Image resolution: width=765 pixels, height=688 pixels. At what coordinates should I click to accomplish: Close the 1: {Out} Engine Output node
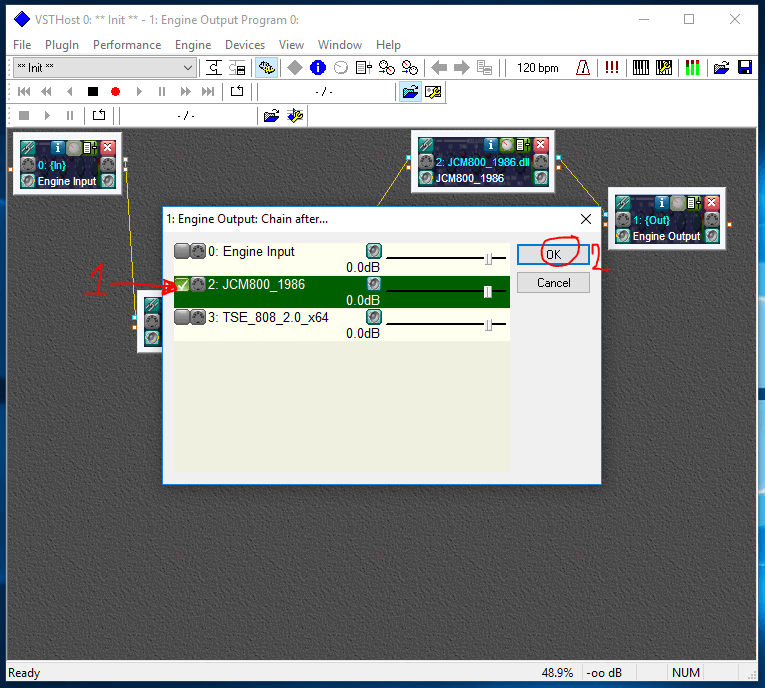coord(712,202)
